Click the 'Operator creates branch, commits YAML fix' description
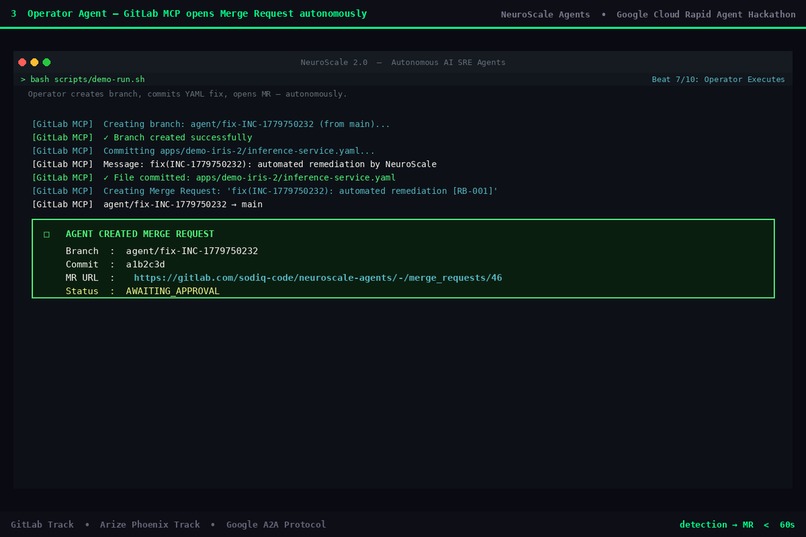This screenshot has height=537, width=806. (187, 94)
